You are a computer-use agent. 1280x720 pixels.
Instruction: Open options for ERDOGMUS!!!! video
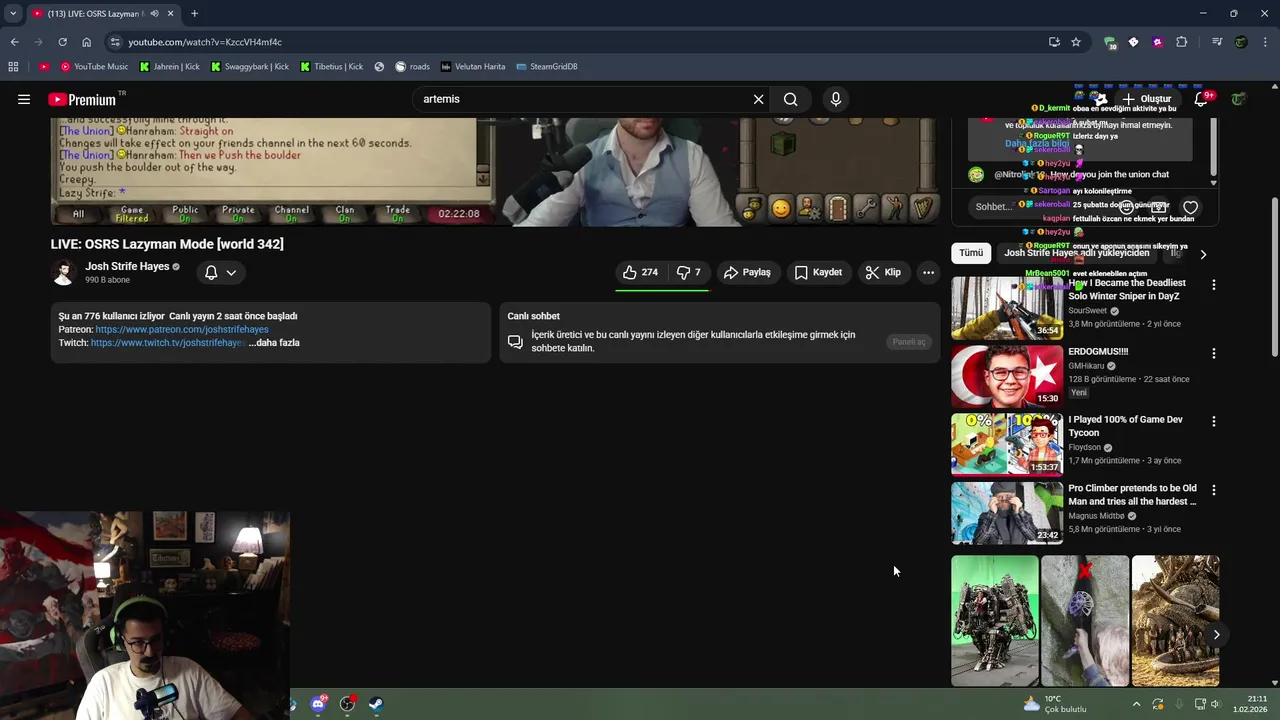point(1213,353)
